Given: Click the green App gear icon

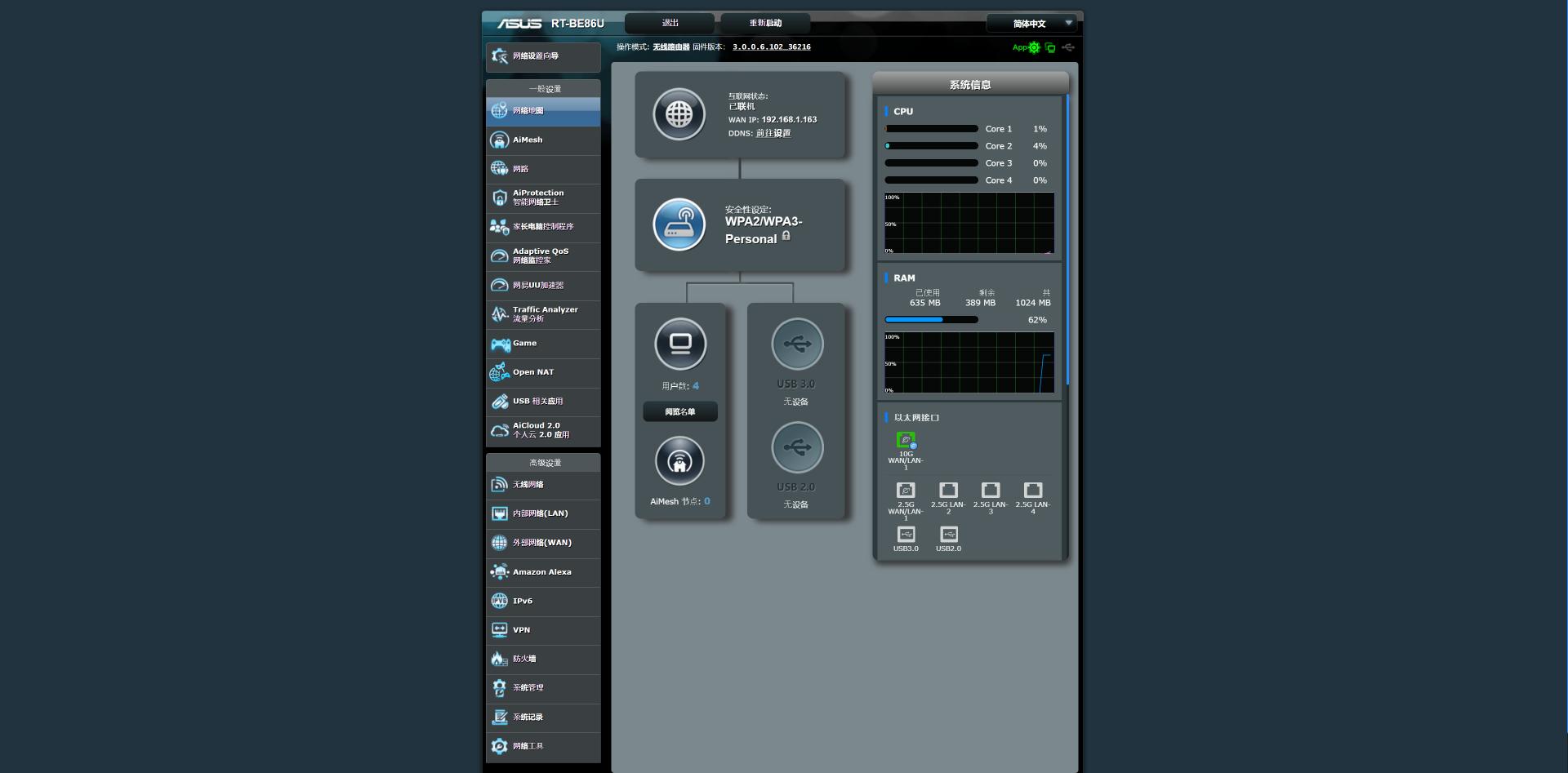Looking at the screenshot, I should click(1034, 47).
